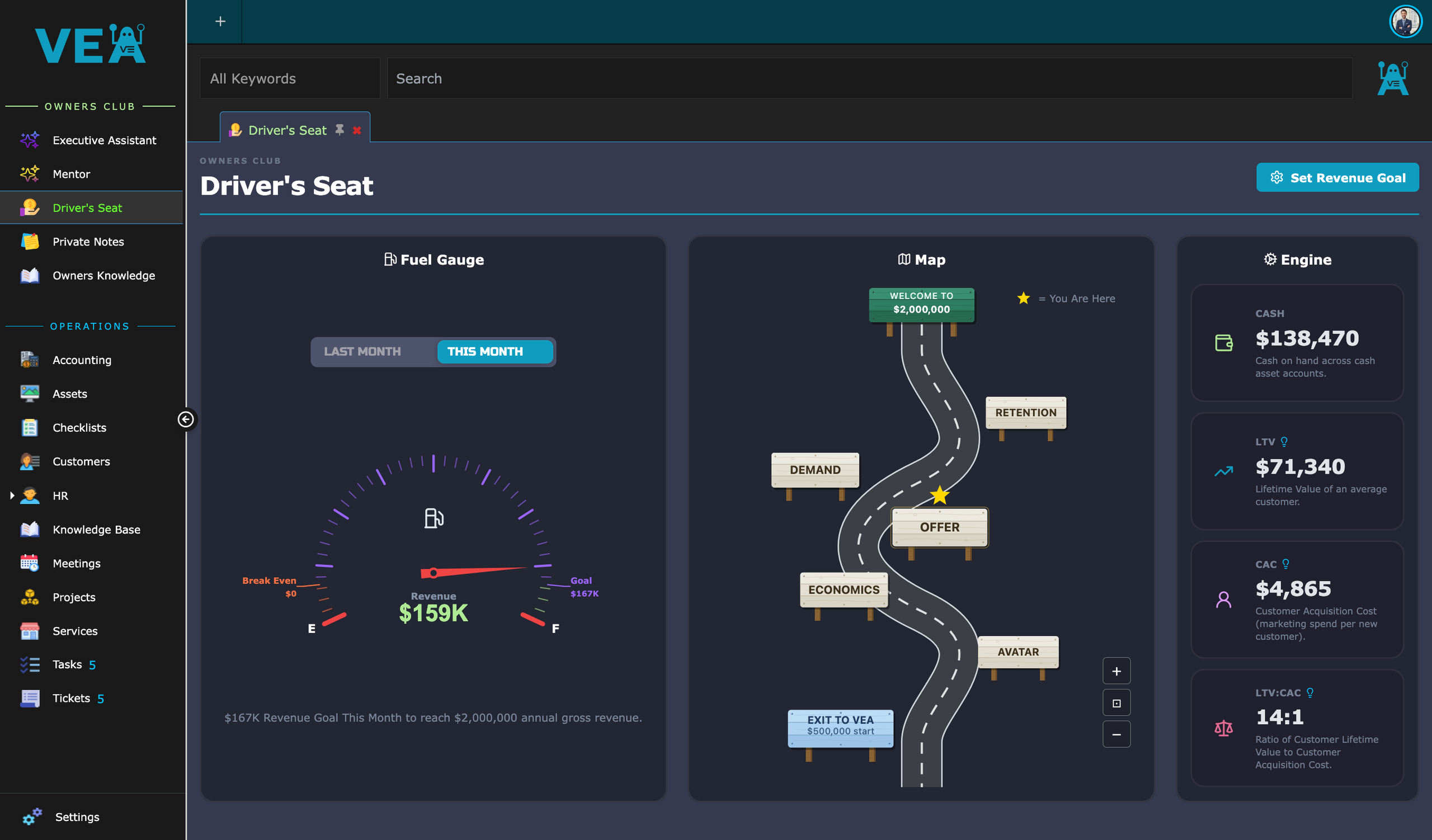Viewport: 1432px width, 840px height.
Task: Zoom out on the map
Action: [x=1116, y=734]
